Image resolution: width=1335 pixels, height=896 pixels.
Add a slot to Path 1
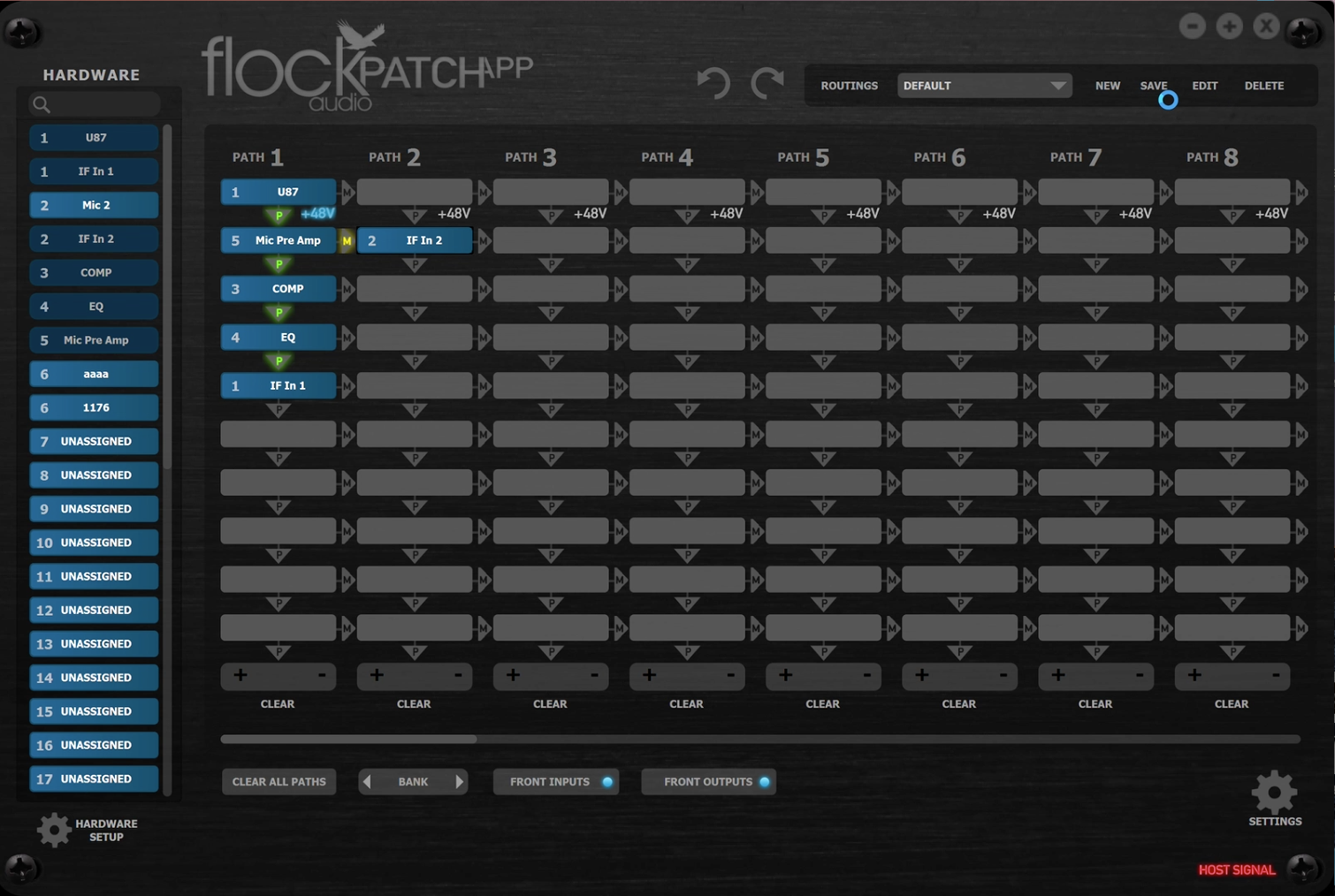coord(240,675)
